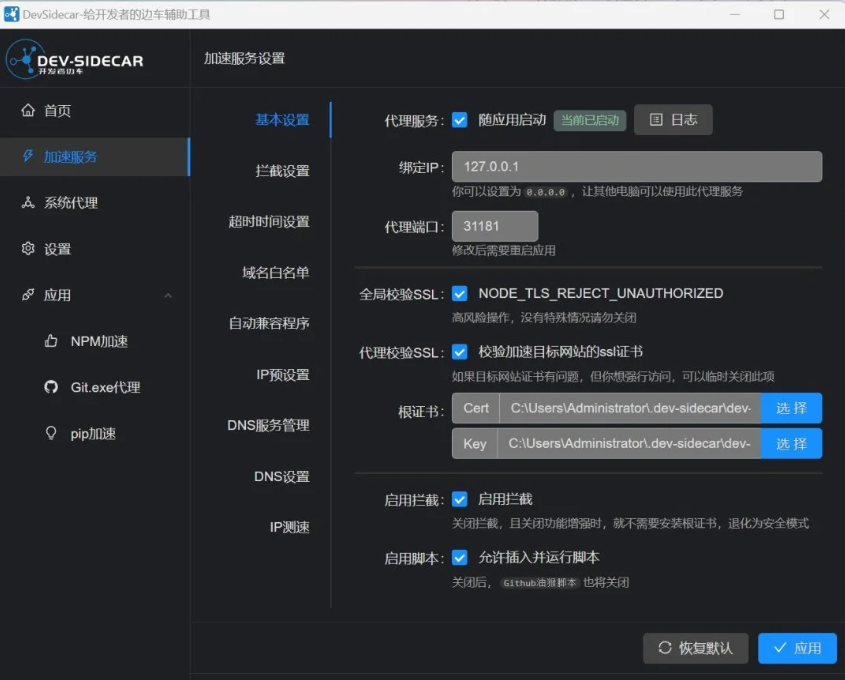Toggle 校验加速目标网站的ssl证书 checkbox
This screenshot has height=680, width=845.
coord(460,352)
